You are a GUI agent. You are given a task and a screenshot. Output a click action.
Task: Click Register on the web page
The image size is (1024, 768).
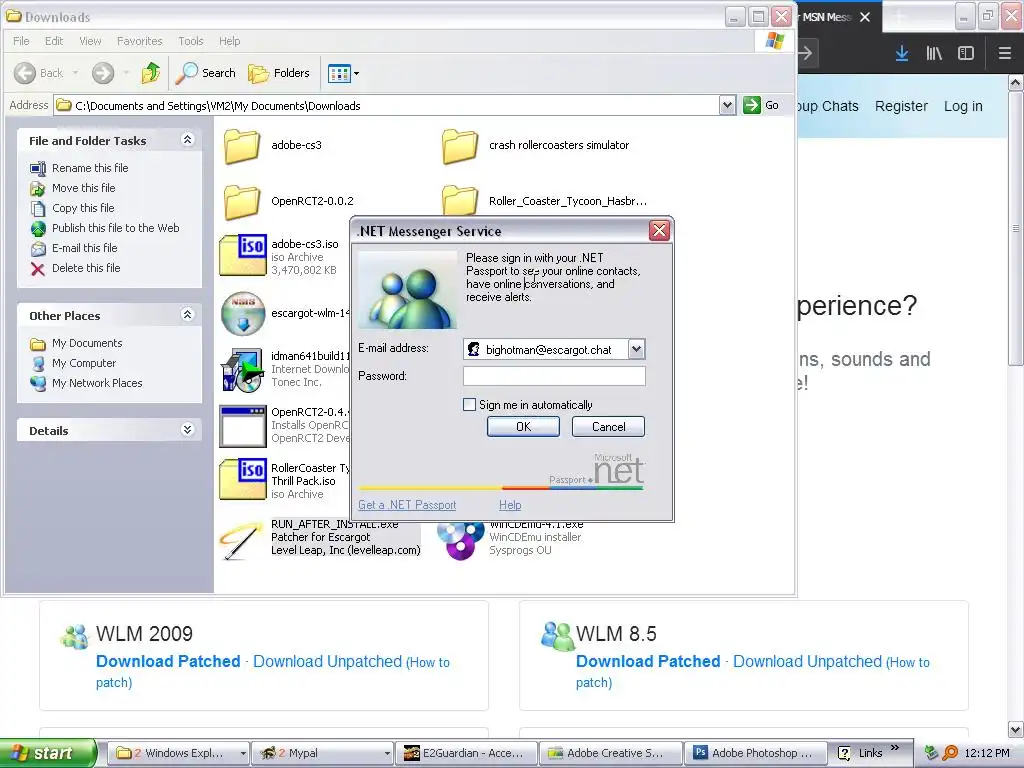coord(901,106)
